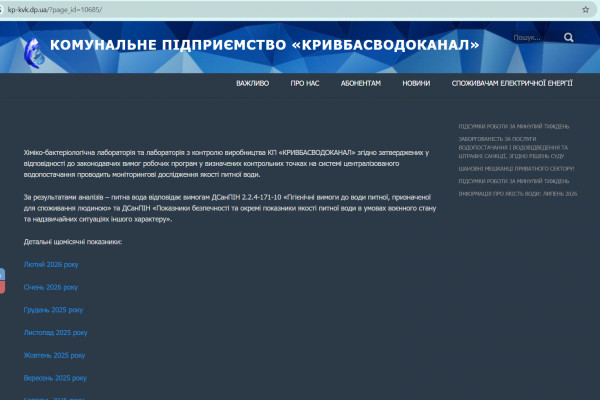Open the АБОНЕНТАМ menu
Viewport: 600px width, 400px height.
click(361, 83)
